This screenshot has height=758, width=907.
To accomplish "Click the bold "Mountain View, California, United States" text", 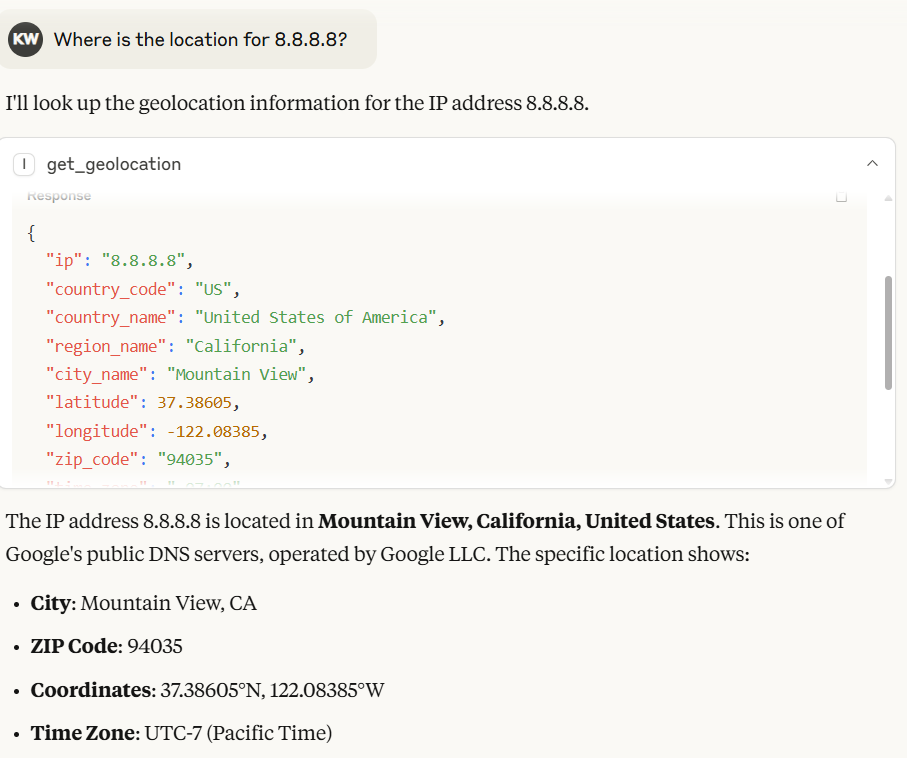I will tap(517, 521).
